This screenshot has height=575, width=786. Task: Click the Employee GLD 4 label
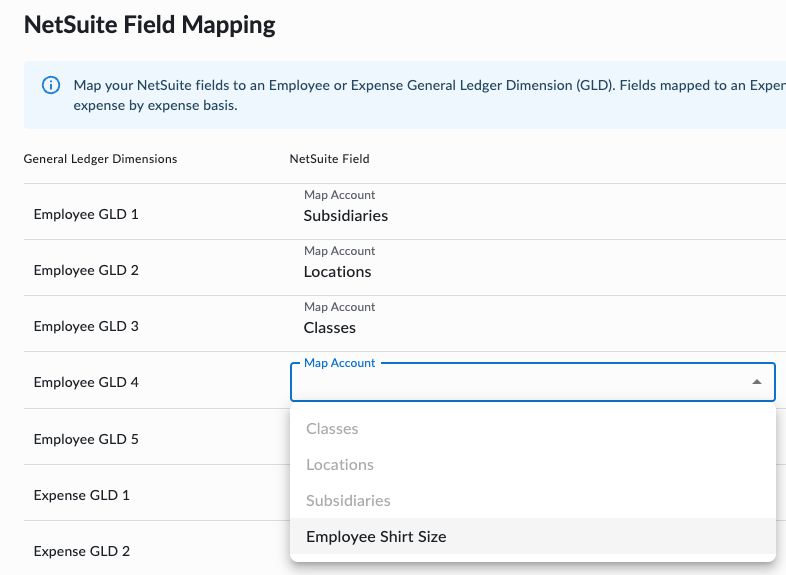pyautogui.click(x=86, y=382)
